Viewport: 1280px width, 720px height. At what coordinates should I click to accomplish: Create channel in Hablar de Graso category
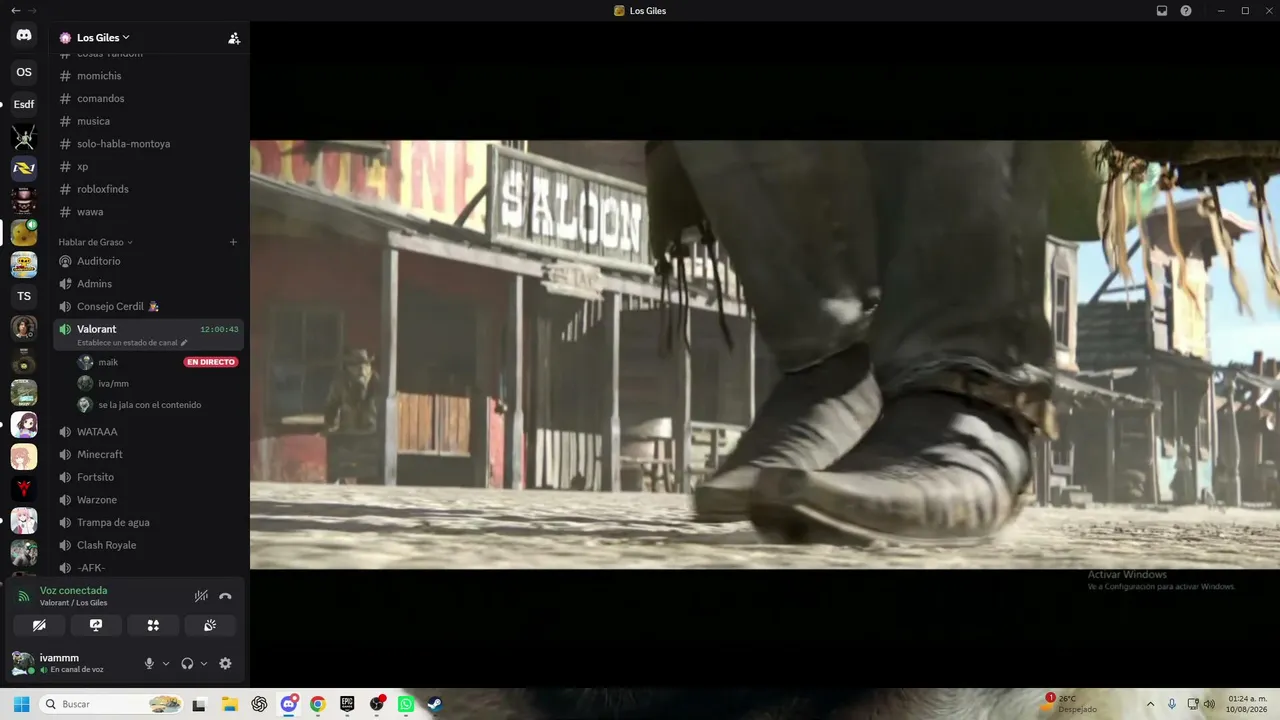[233, 242]
